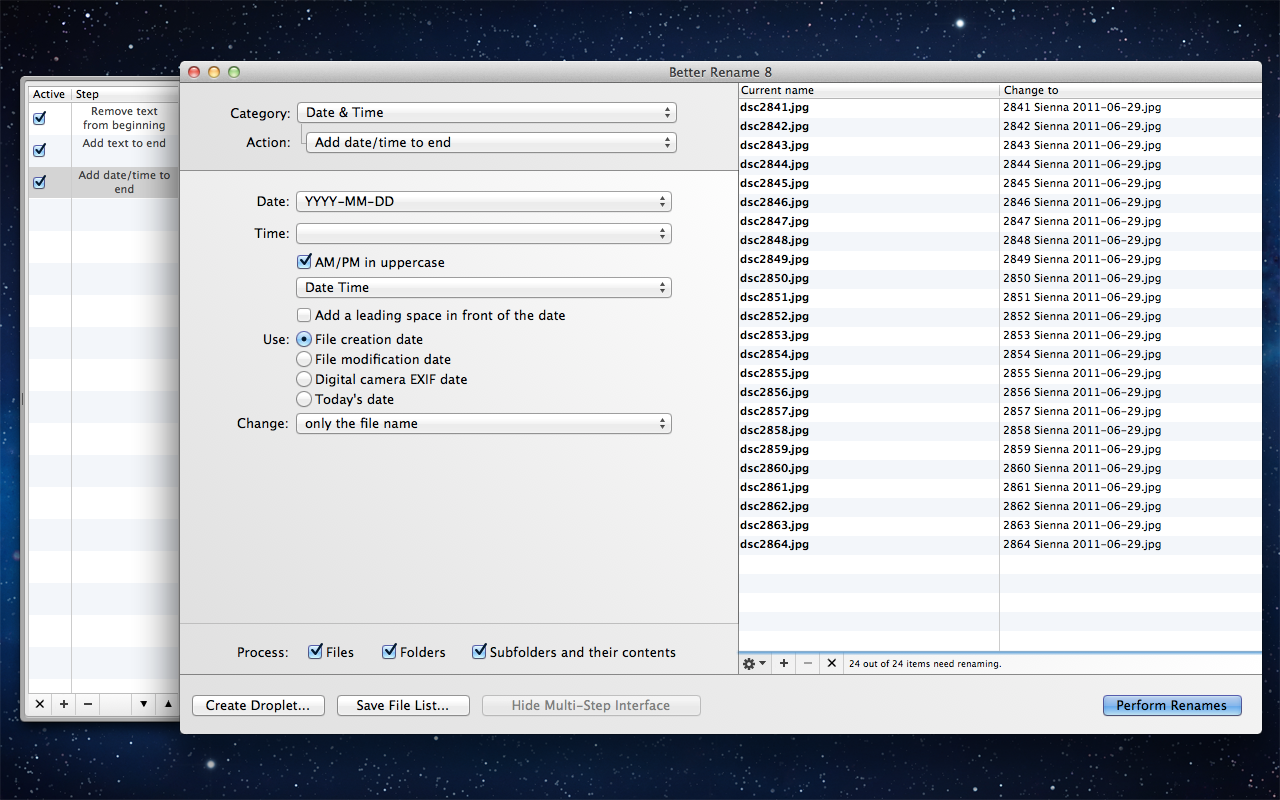Open the Category dropdown showing Date & Time
Viewport: 1280px width, 800px height.
[x=487, y=113]
